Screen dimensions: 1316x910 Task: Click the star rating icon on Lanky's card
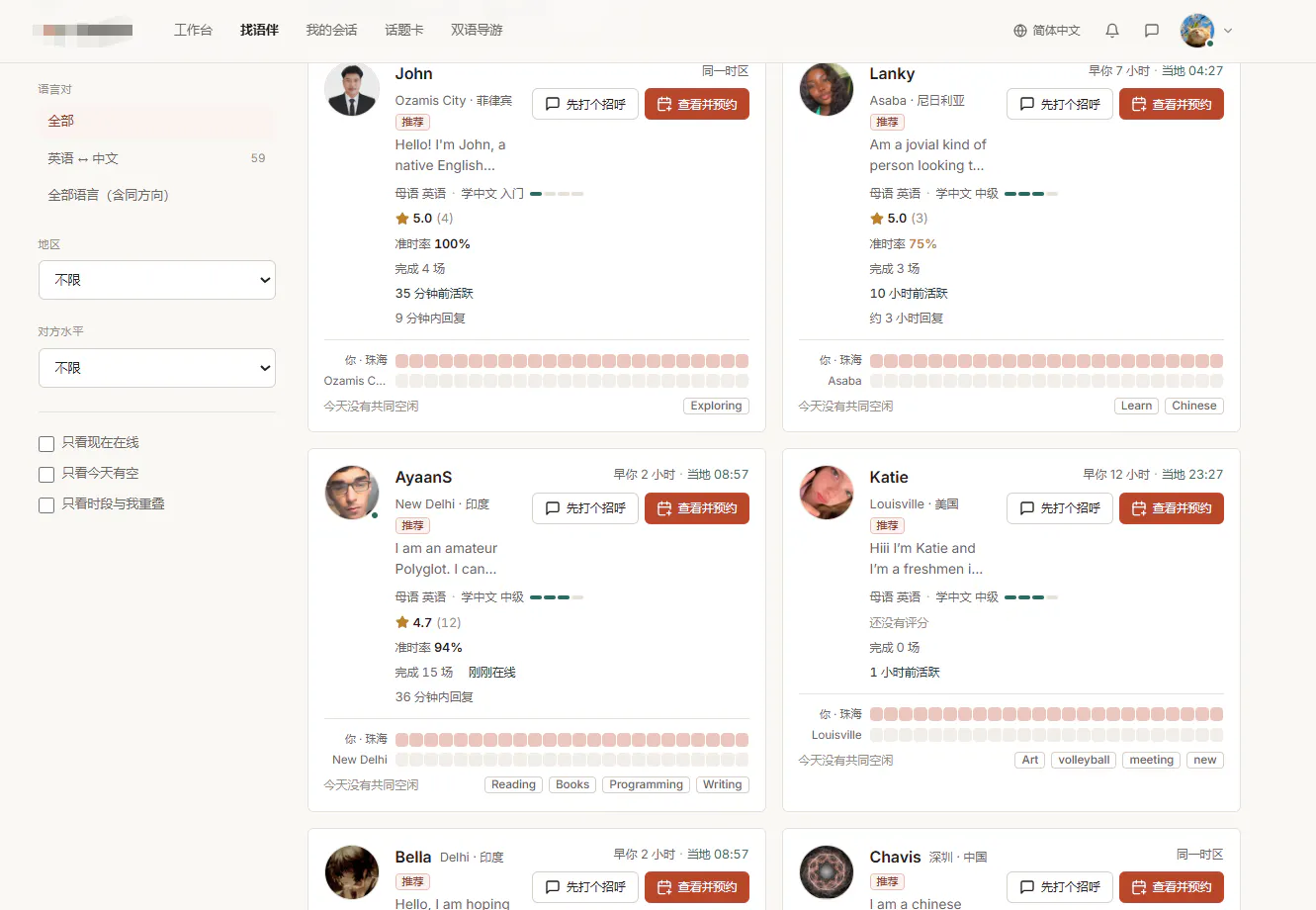tap(877, 219)
